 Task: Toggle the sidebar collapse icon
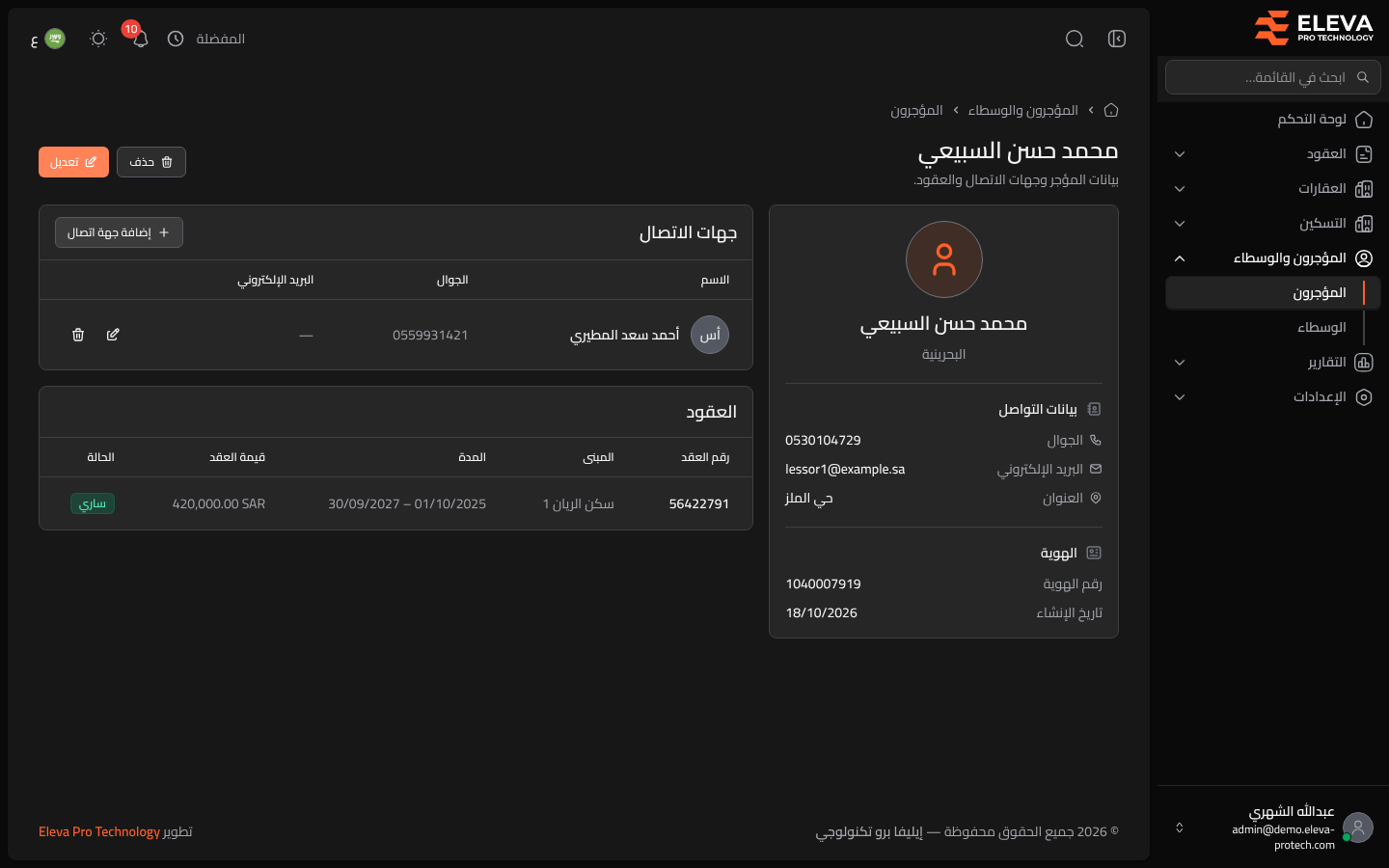click(1117, 39)
